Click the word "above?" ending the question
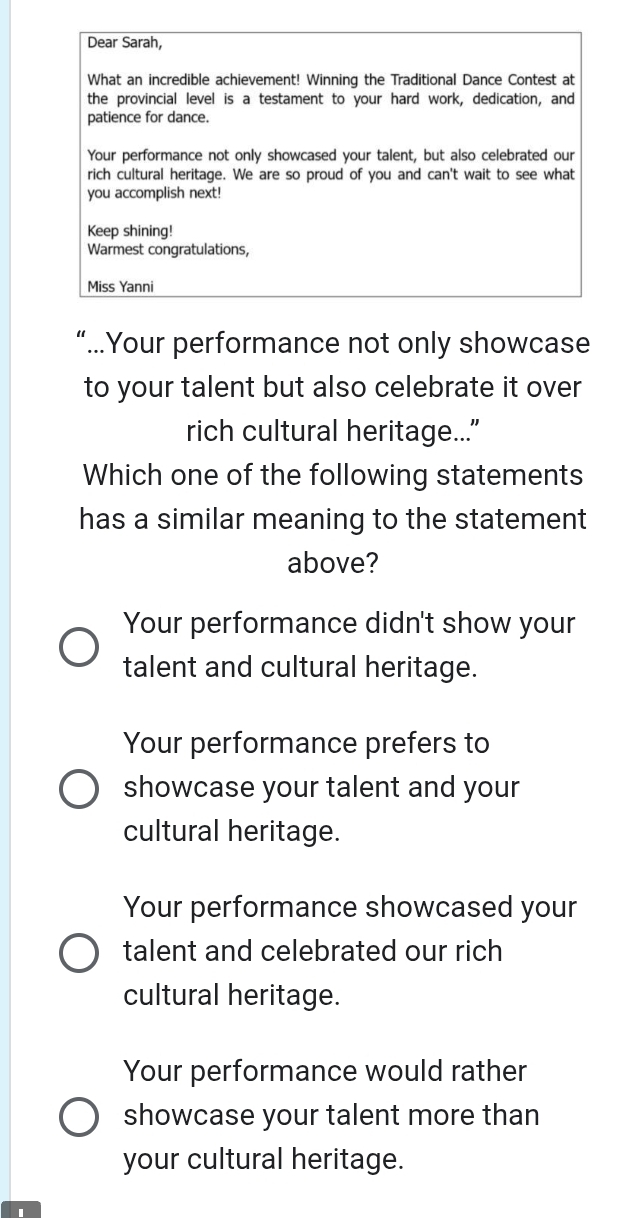The height and width of the screenshot is (1218, 628). [333, 563]
